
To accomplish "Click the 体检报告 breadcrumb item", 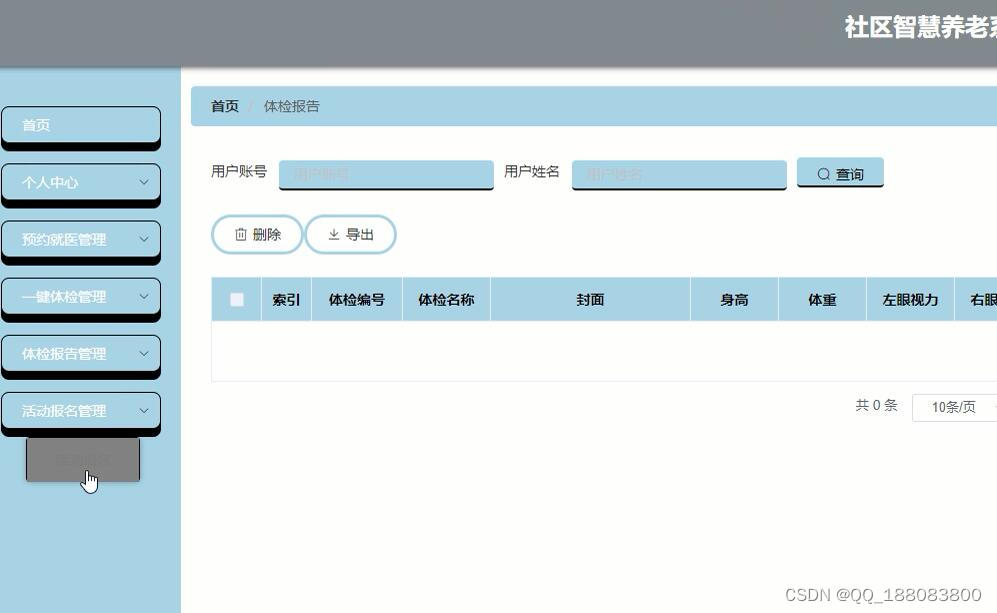I will pyautogui.click(x=291, y=106).
